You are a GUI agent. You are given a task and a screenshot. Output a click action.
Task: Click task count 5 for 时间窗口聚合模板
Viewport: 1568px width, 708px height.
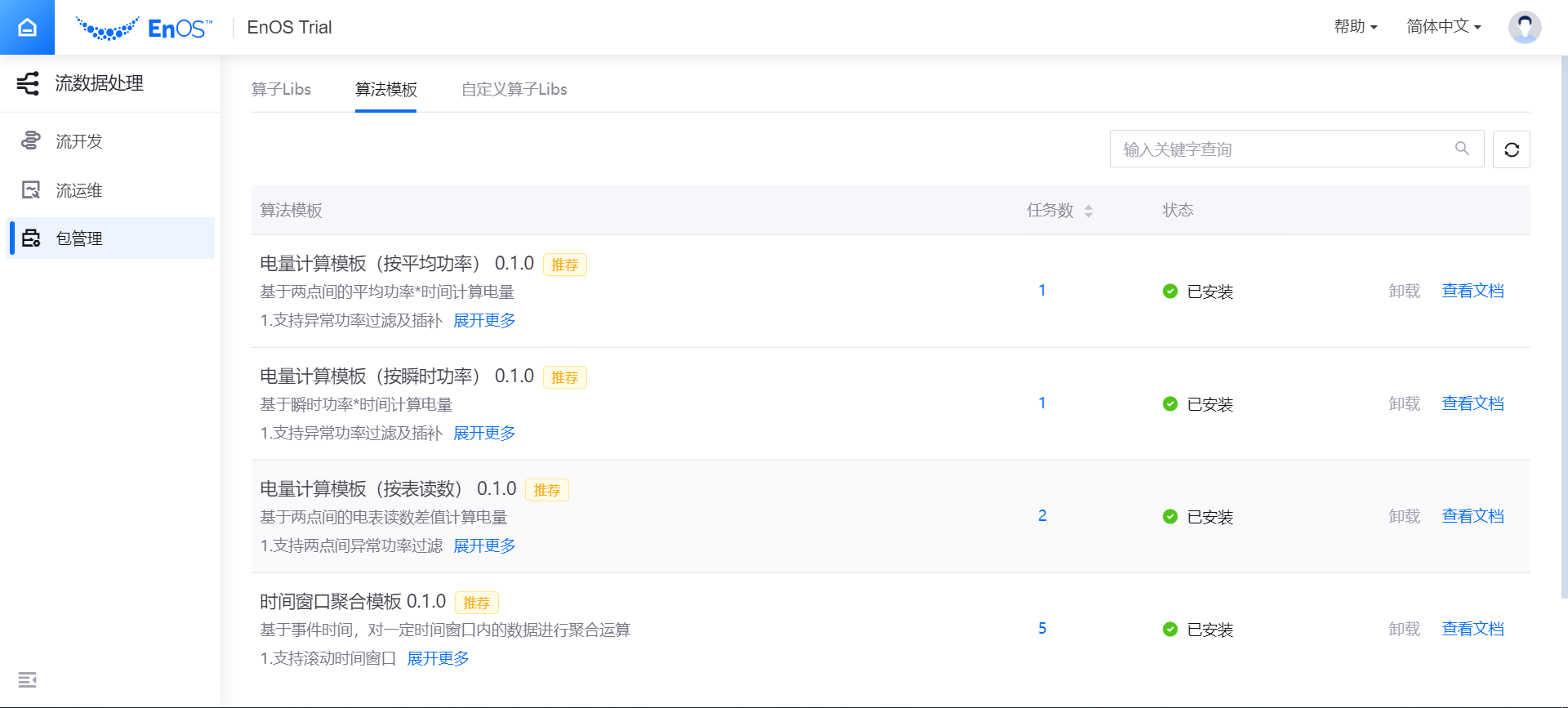(x=1042, y=628)
